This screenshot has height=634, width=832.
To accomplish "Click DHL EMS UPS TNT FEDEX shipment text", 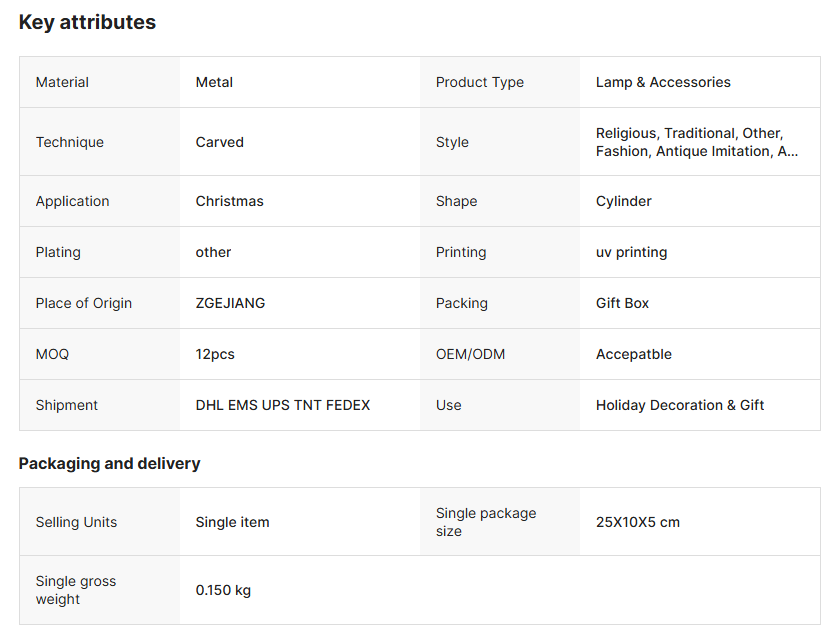I will click(x=282, y=405).
